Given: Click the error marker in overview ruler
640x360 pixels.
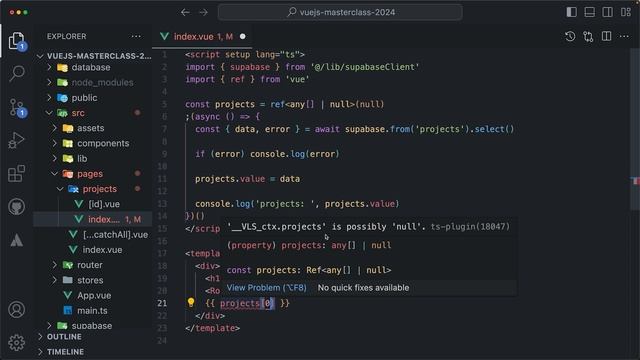Looking at the screenshot, I should [635, 180].
